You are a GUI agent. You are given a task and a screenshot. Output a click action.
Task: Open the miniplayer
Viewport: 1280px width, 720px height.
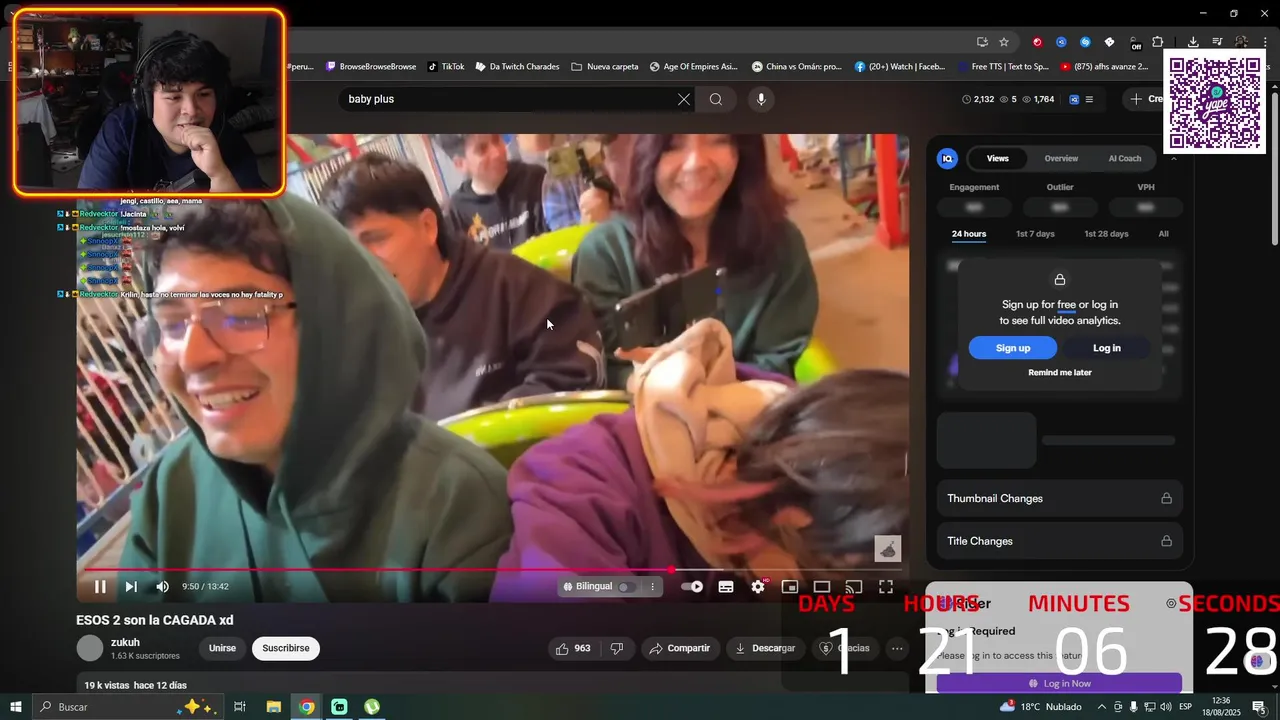tap(790, 587)
